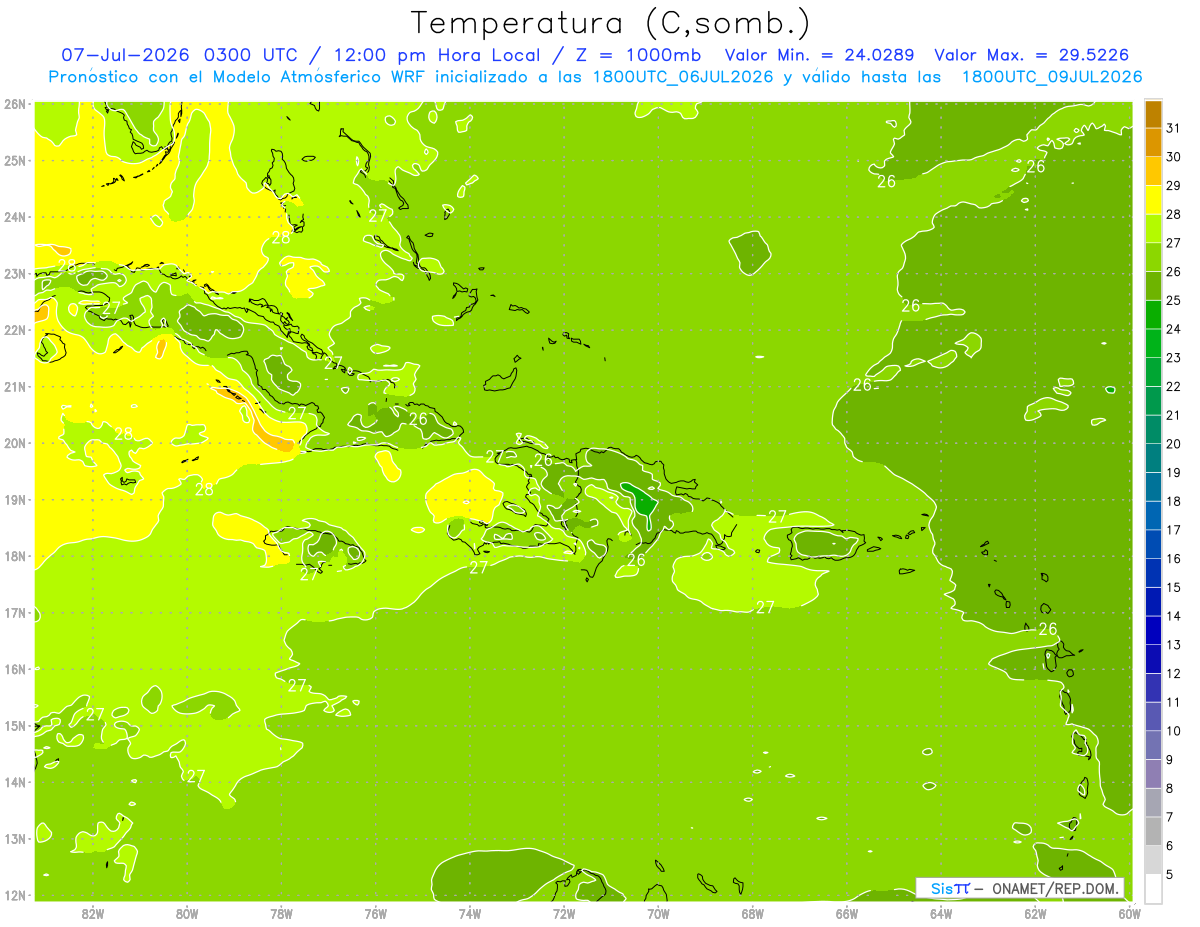Click the '80W' longitude label

coord(187,913)
